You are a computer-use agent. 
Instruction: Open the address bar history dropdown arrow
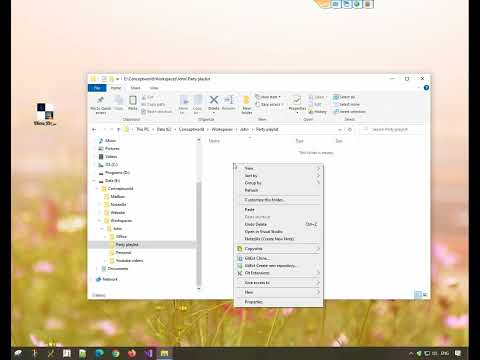click(x=340, y=129)
